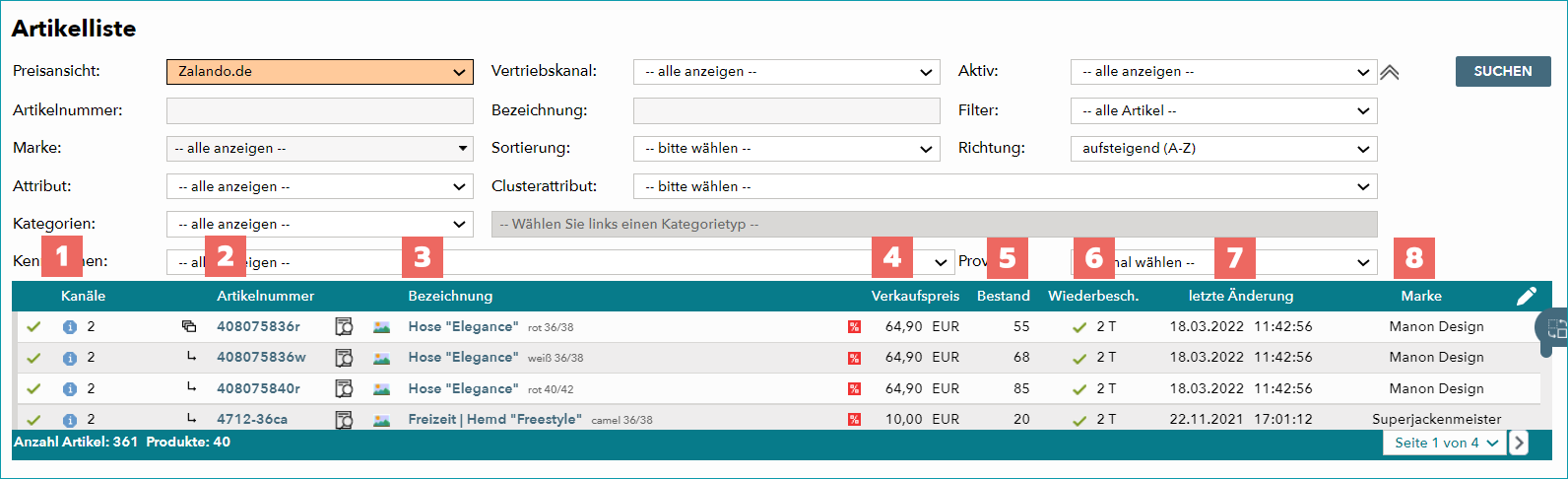The image size is (1568, 479).
Task: Collapse the filters with the double chevron icon
Action: [1390, 72]
